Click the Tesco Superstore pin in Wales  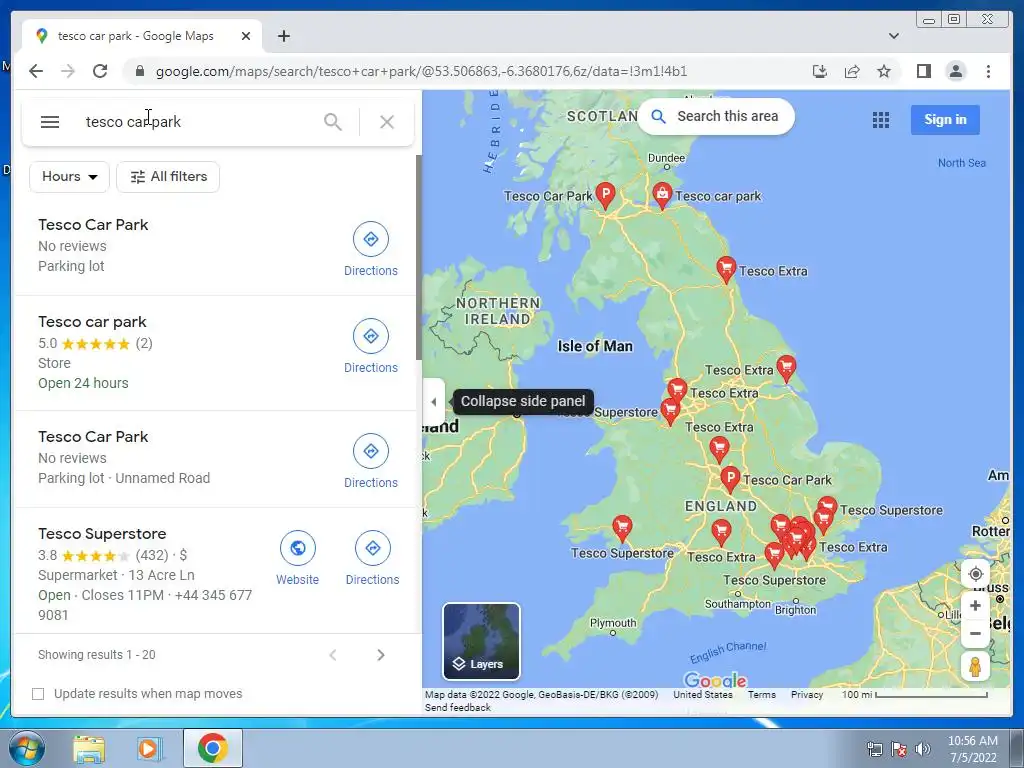click(622, 528)
